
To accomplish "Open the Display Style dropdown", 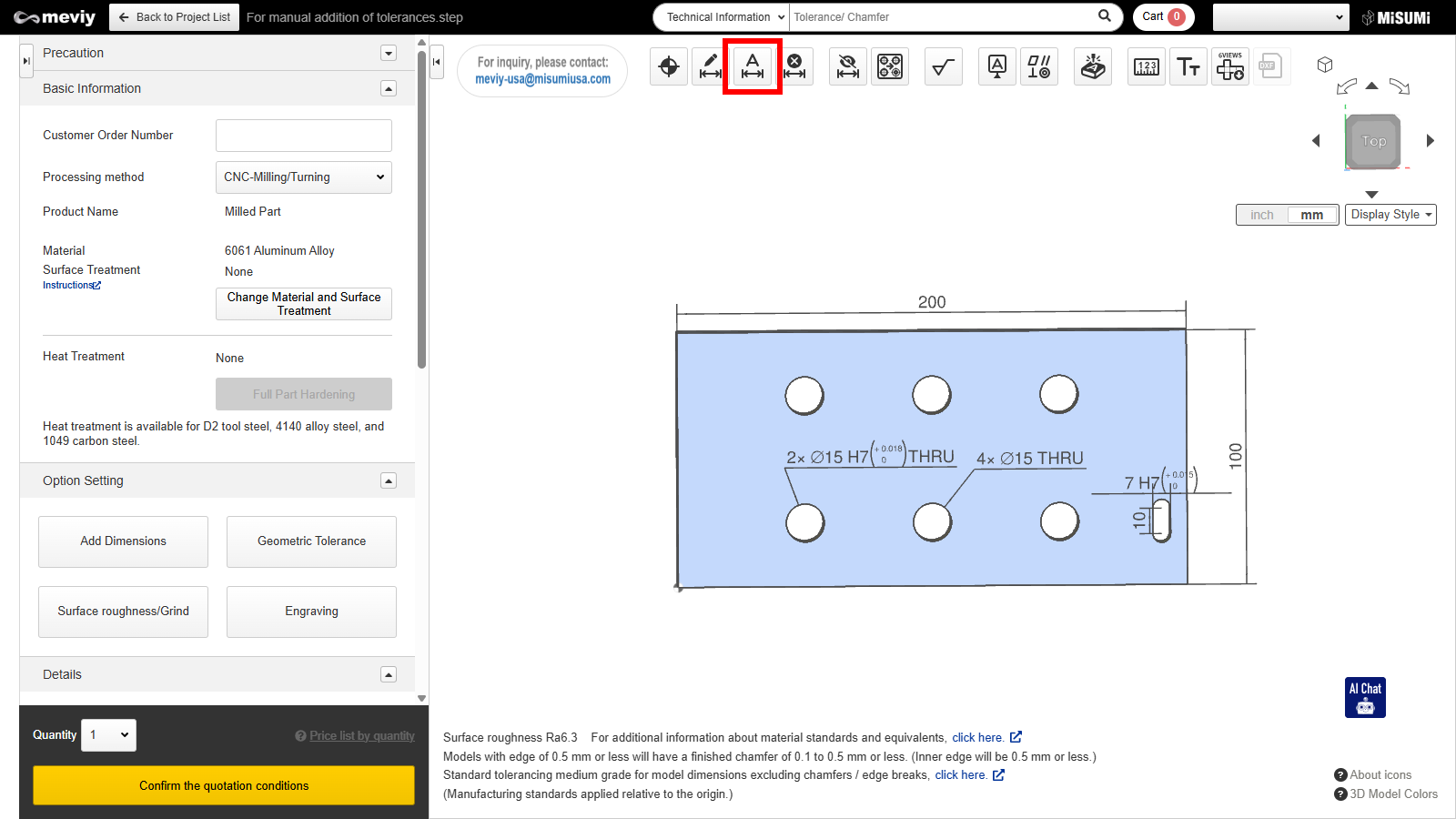I will [1390, 215].
